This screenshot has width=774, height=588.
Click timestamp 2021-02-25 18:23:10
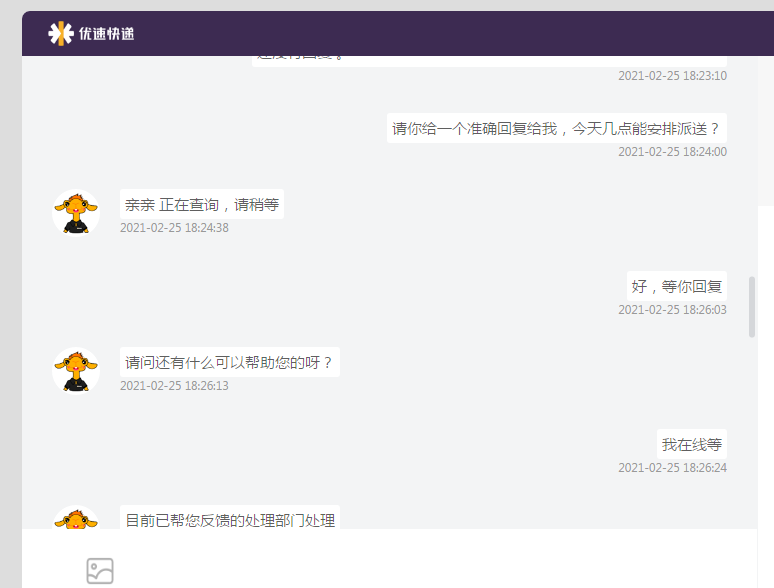pyautogui.click(x=672, y=76)
